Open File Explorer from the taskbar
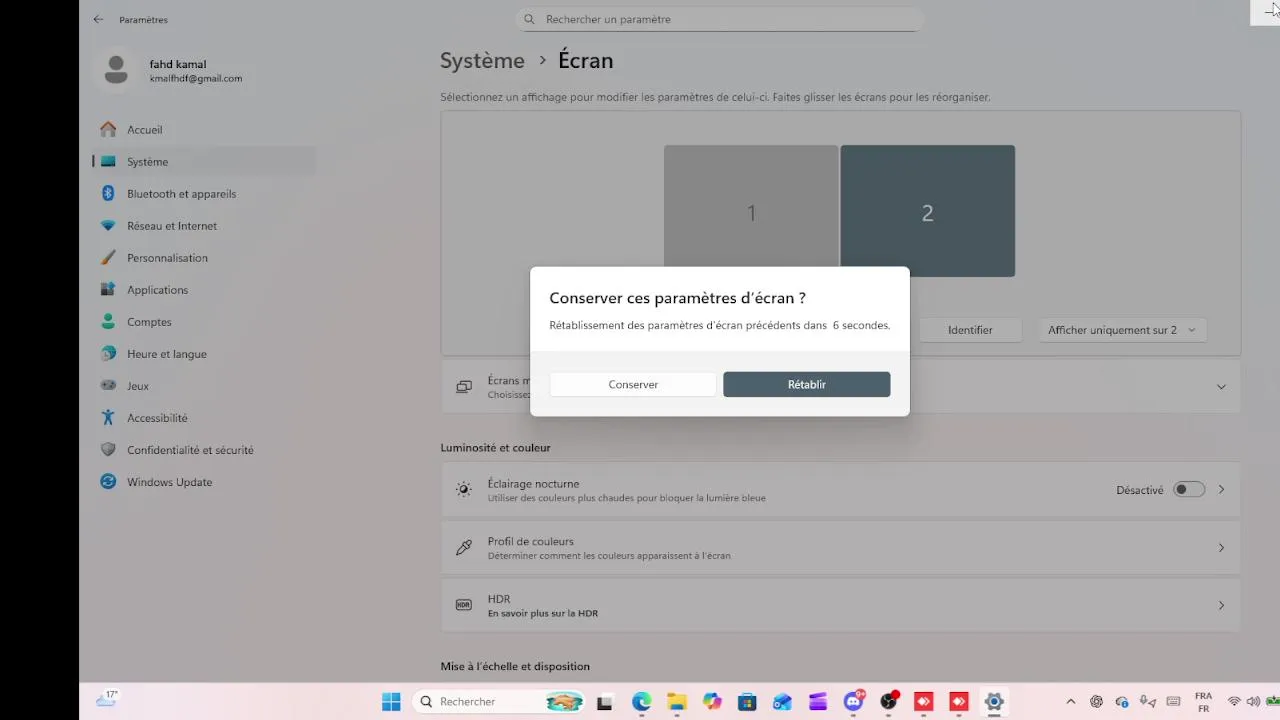 (677, 702)
